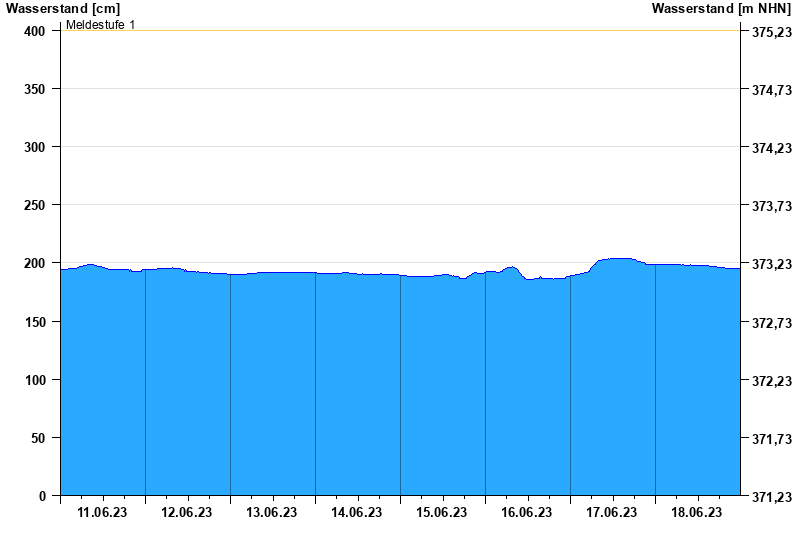
Task: Select the 15.06.23 date label
Action: click(442, 513)
